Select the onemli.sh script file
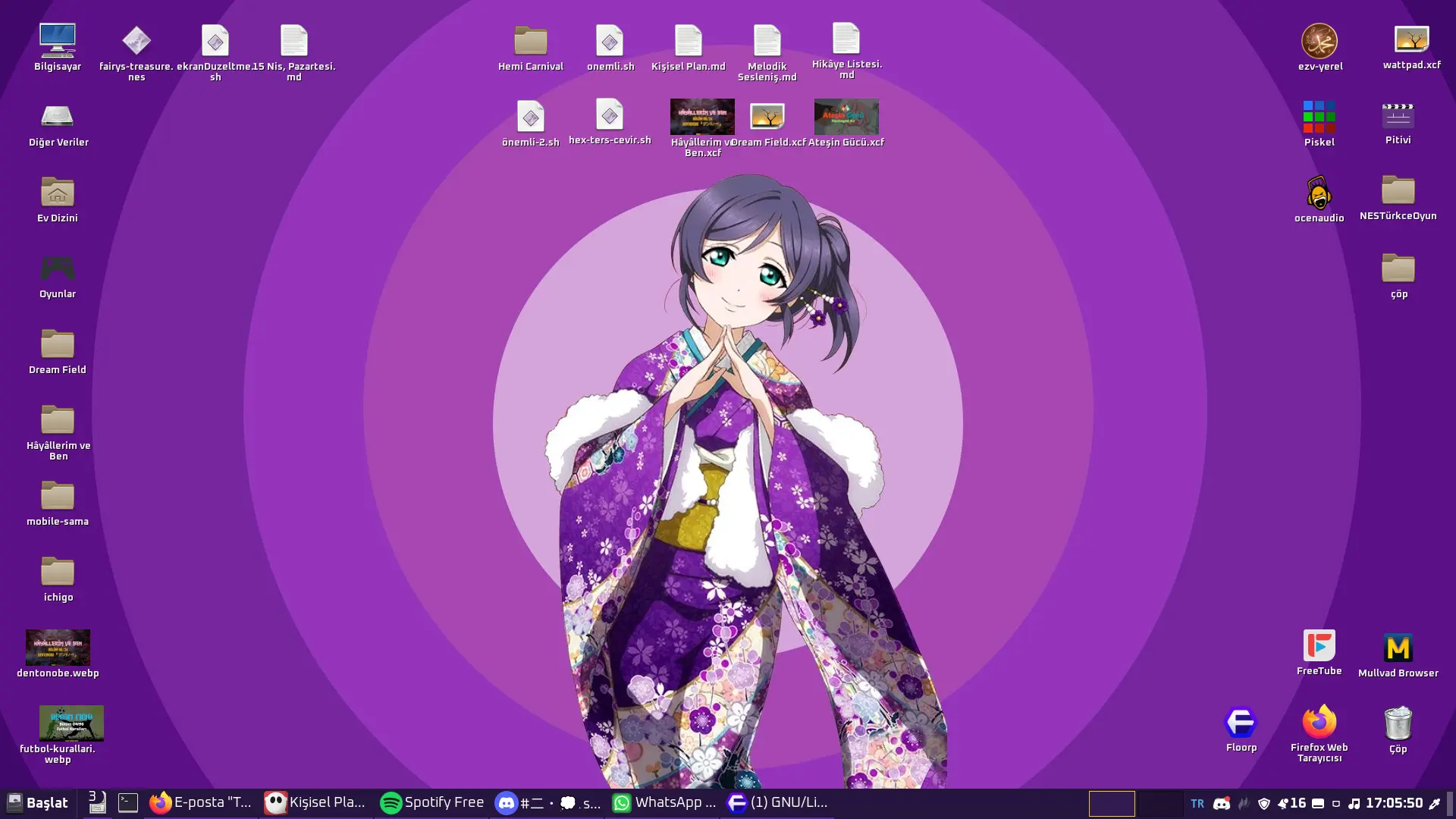The width and height of the screenshot is (1456, 819). click(x=610, y=41)
